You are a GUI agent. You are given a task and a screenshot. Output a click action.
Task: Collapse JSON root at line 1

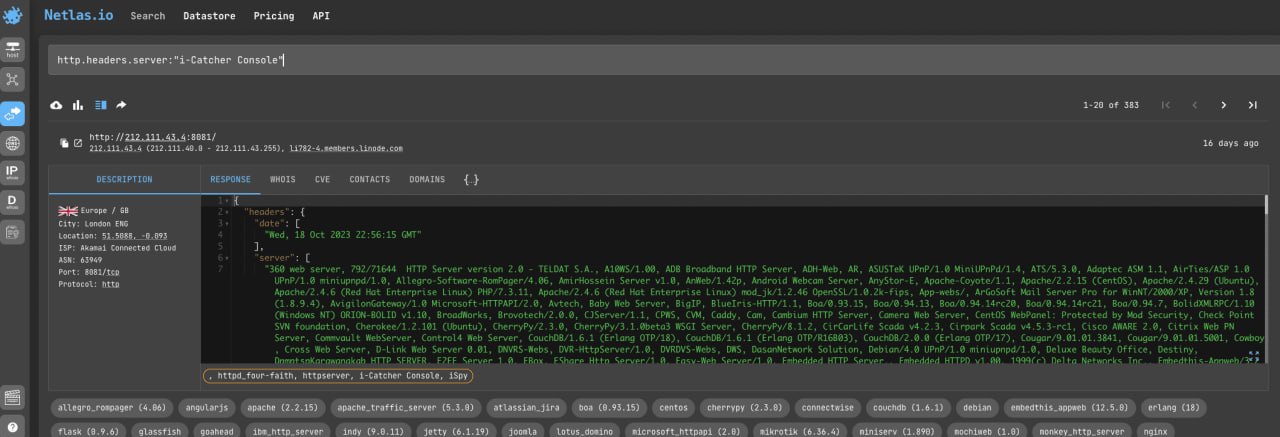pyautogui.click(x=228, y=201)
